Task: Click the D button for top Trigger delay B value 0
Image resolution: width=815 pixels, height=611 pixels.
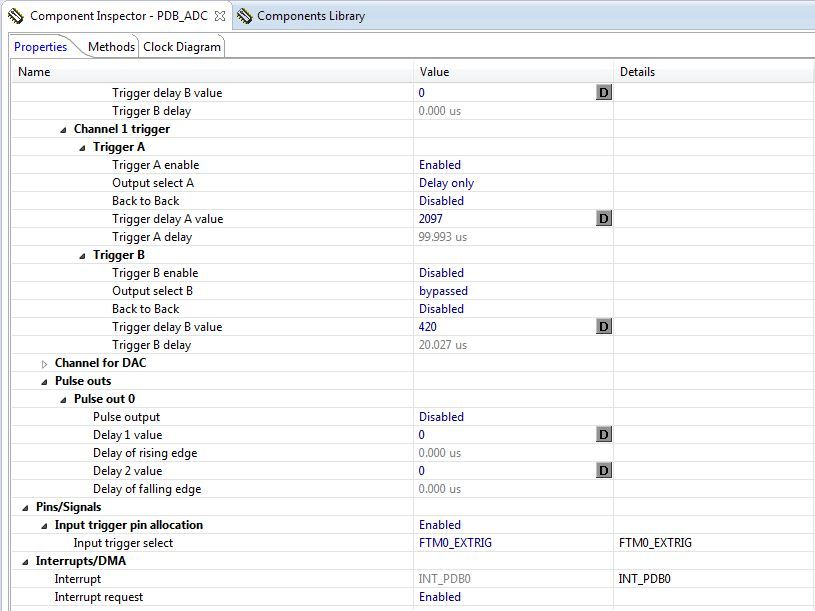Action: [603, 92]
